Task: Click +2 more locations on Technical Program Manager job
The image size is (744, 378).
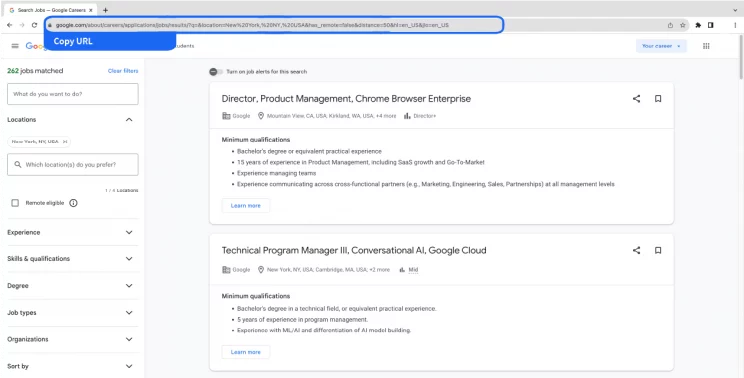Action: [379, 269]
